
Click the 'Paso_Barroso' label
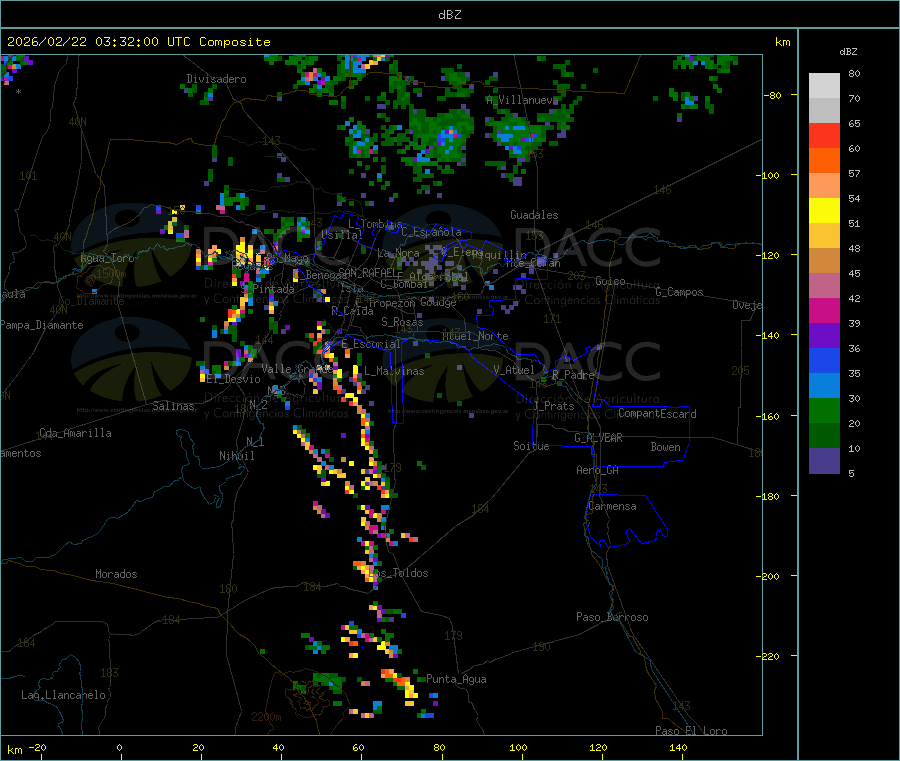[612, 617]
